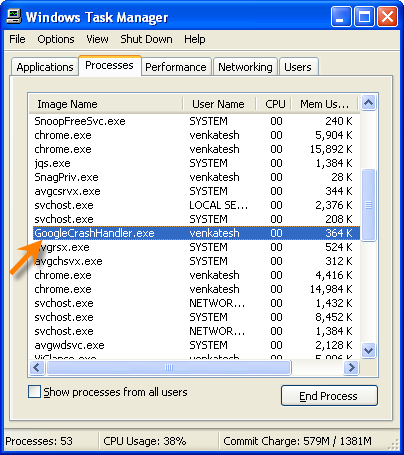Select the avgwdsvc.exe process row
The image size is (404, 455).
pos(194,345)
